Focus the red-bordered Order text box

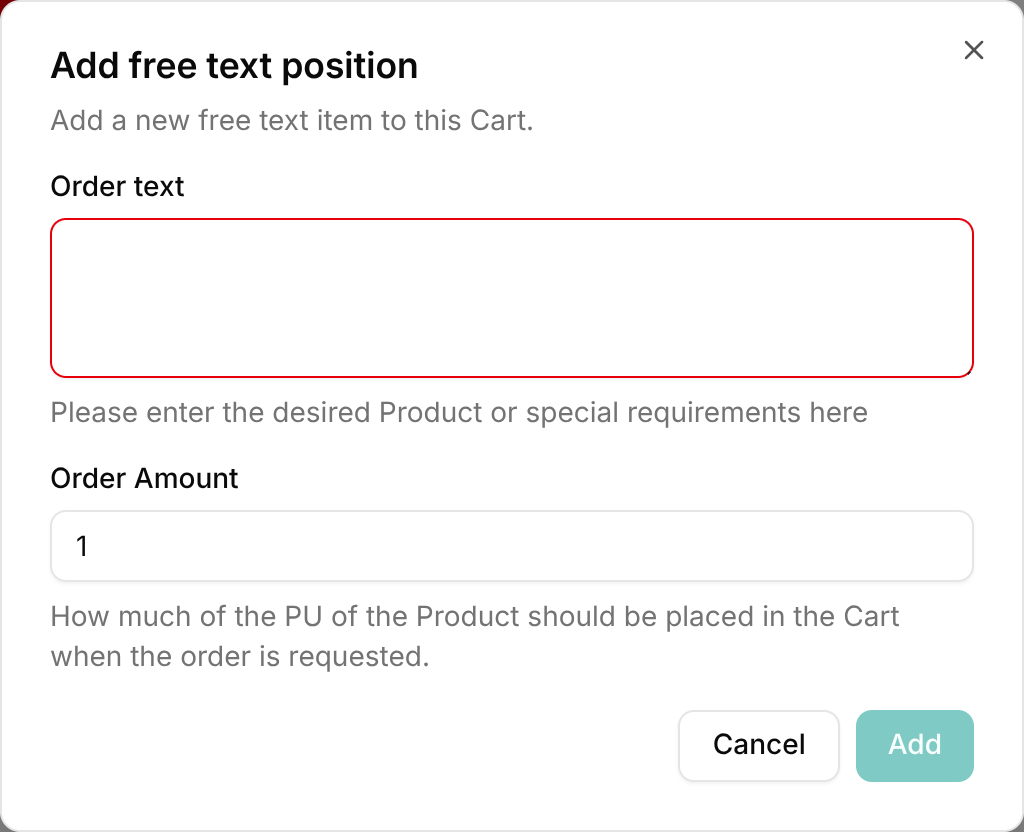click(511, 296)
